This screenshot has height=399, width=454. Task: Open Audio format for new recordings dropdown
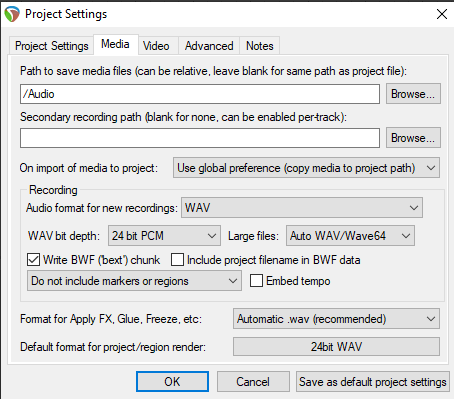(302, 208)
